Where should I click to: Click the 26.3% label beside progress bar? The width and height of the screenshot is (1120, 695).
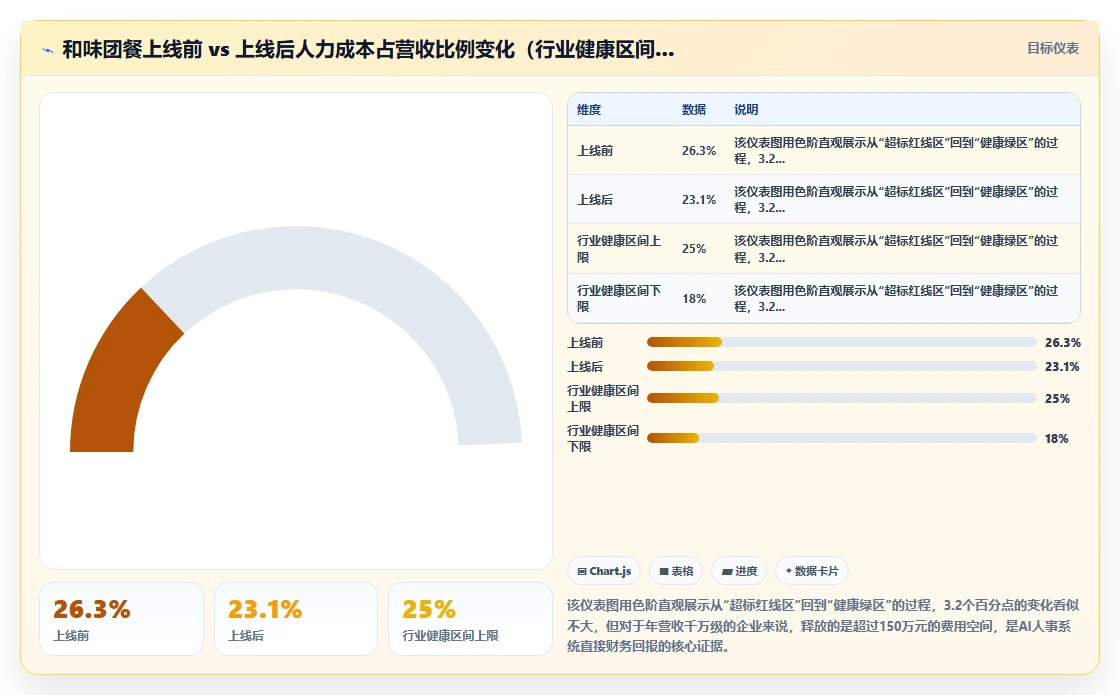(x=1062, y=342)
